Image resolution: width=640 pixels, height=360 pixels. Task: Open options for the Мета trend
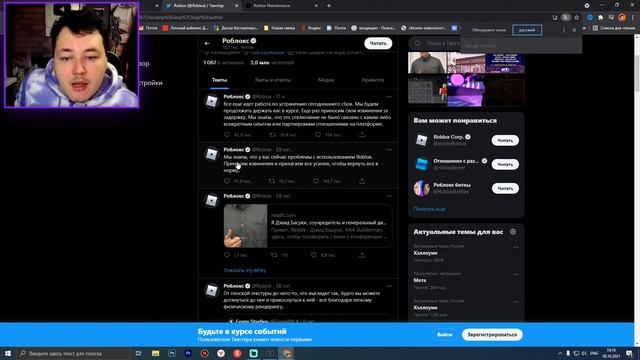click(x=516, y=275)
